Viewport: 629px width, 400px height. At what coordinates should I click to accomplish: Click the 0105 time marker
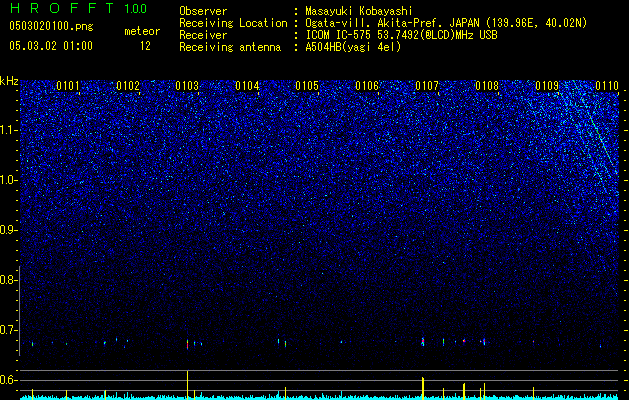(x=307, y=86)
